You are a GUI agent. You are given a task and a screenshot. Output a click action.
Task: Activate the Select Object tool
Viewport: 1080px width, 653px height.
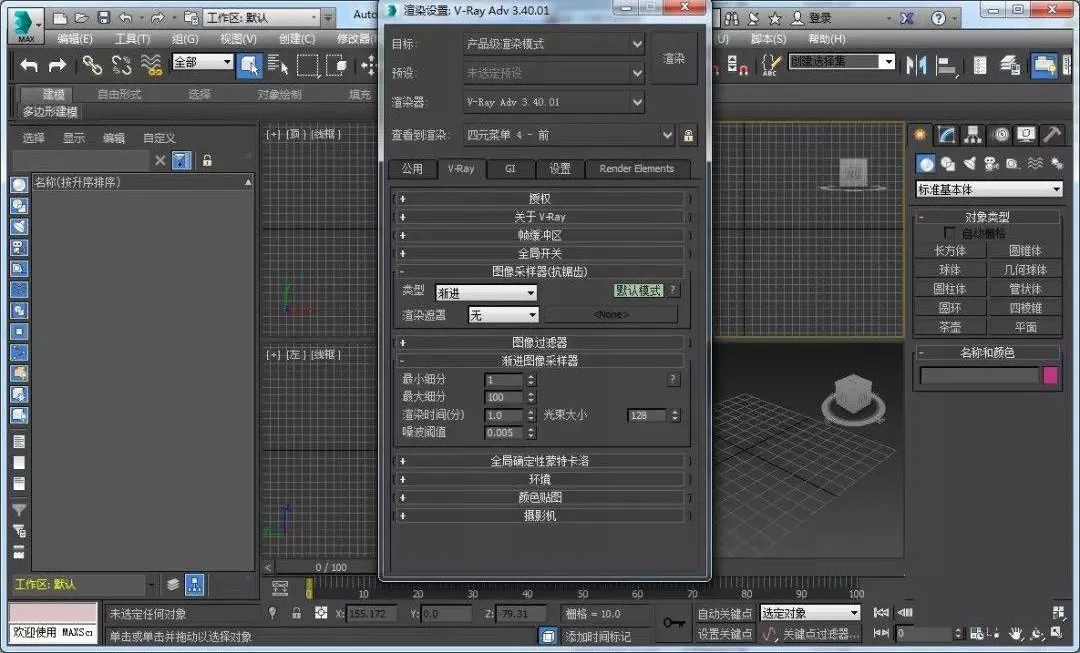[249, 65]
